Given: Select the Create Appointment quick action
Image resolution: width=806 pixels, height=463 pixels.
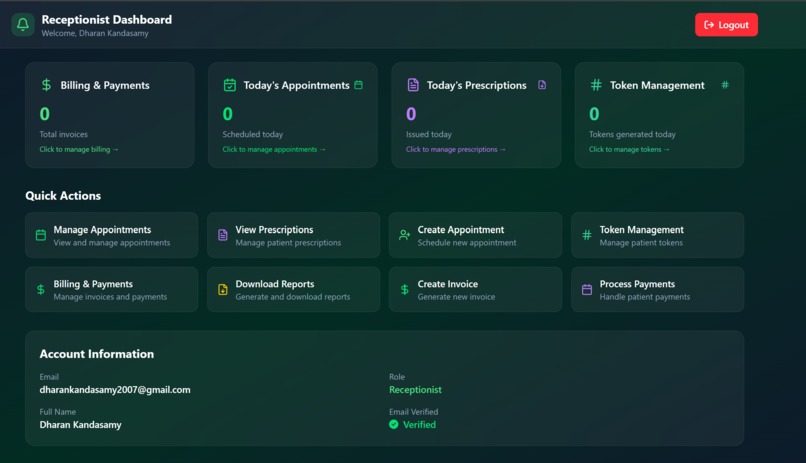Looking at the screenshot, I should click(x=475, y=235).
